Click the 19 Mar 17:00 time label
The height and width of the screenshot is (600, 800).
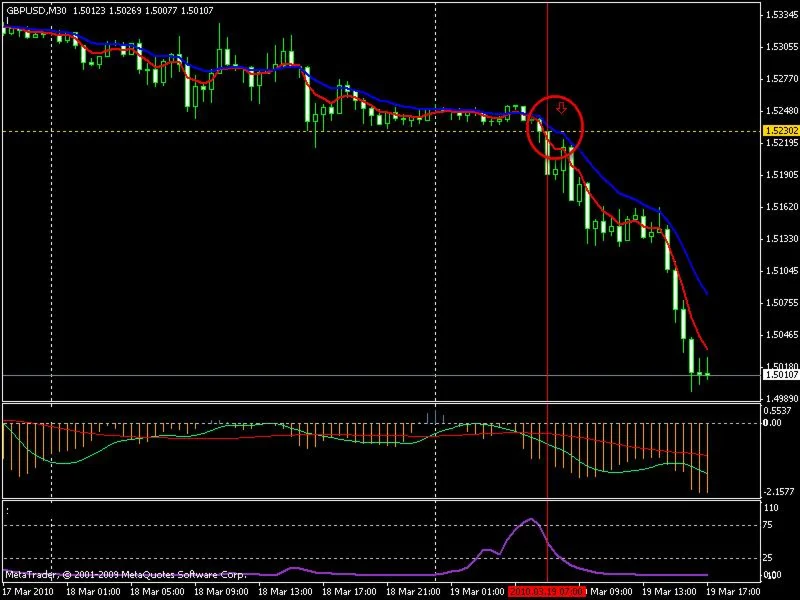[x=734, y=592]
